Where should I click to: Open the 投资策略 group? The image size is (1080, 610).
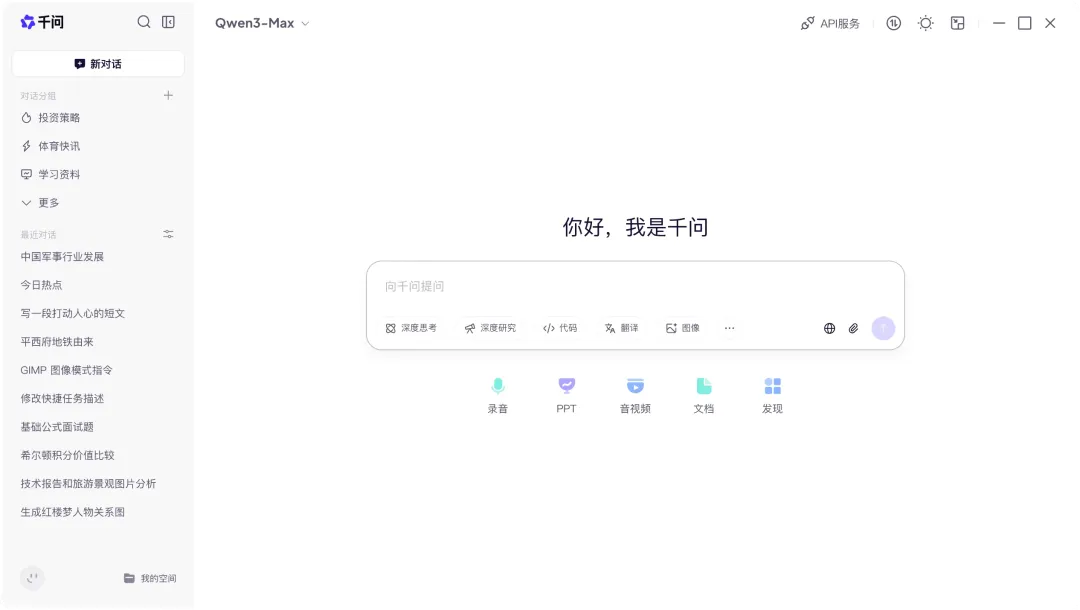(50, 118)
